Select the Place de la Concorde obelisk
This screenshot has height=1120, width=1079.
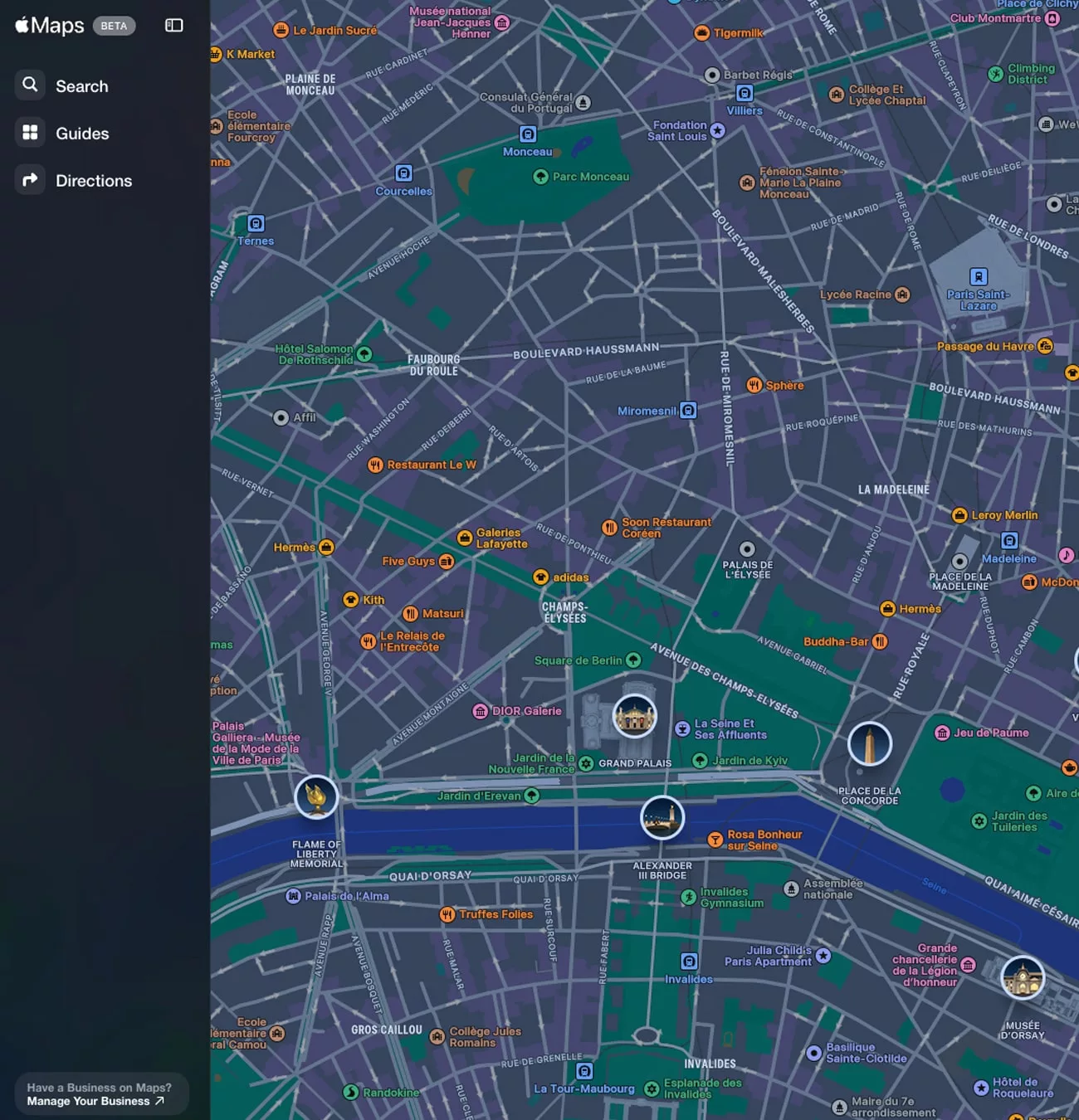click(869, 743)
